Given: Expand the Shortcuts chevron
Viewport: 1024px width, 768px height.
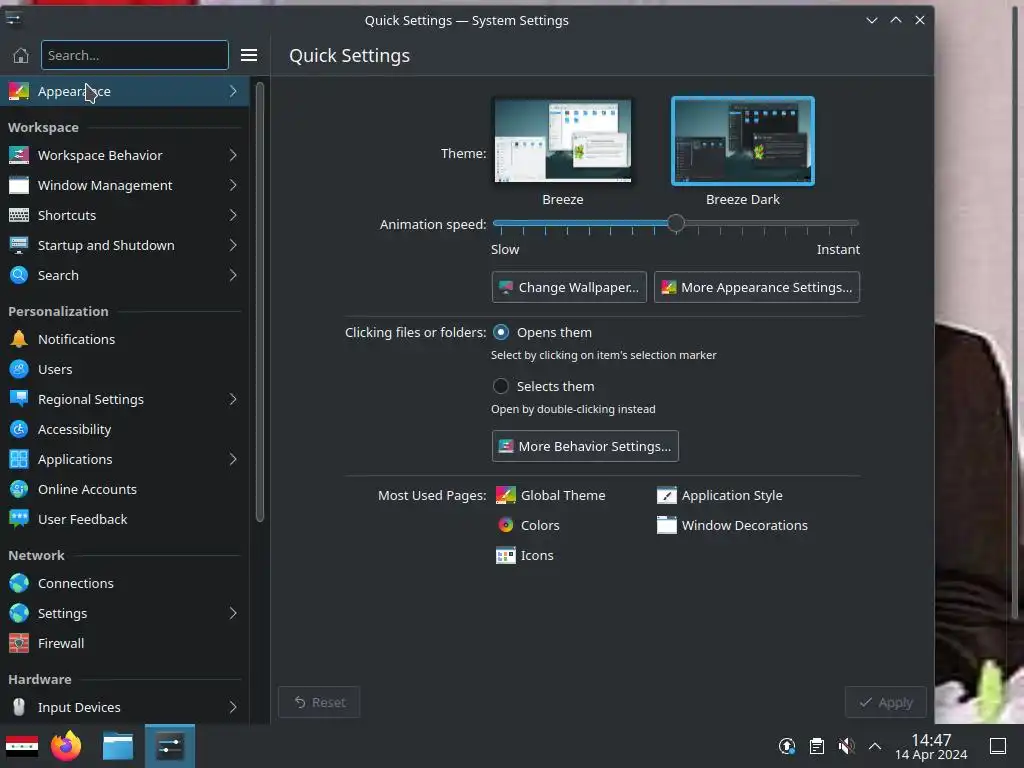Looking at the screenshot, I should (x=233, y=216).
